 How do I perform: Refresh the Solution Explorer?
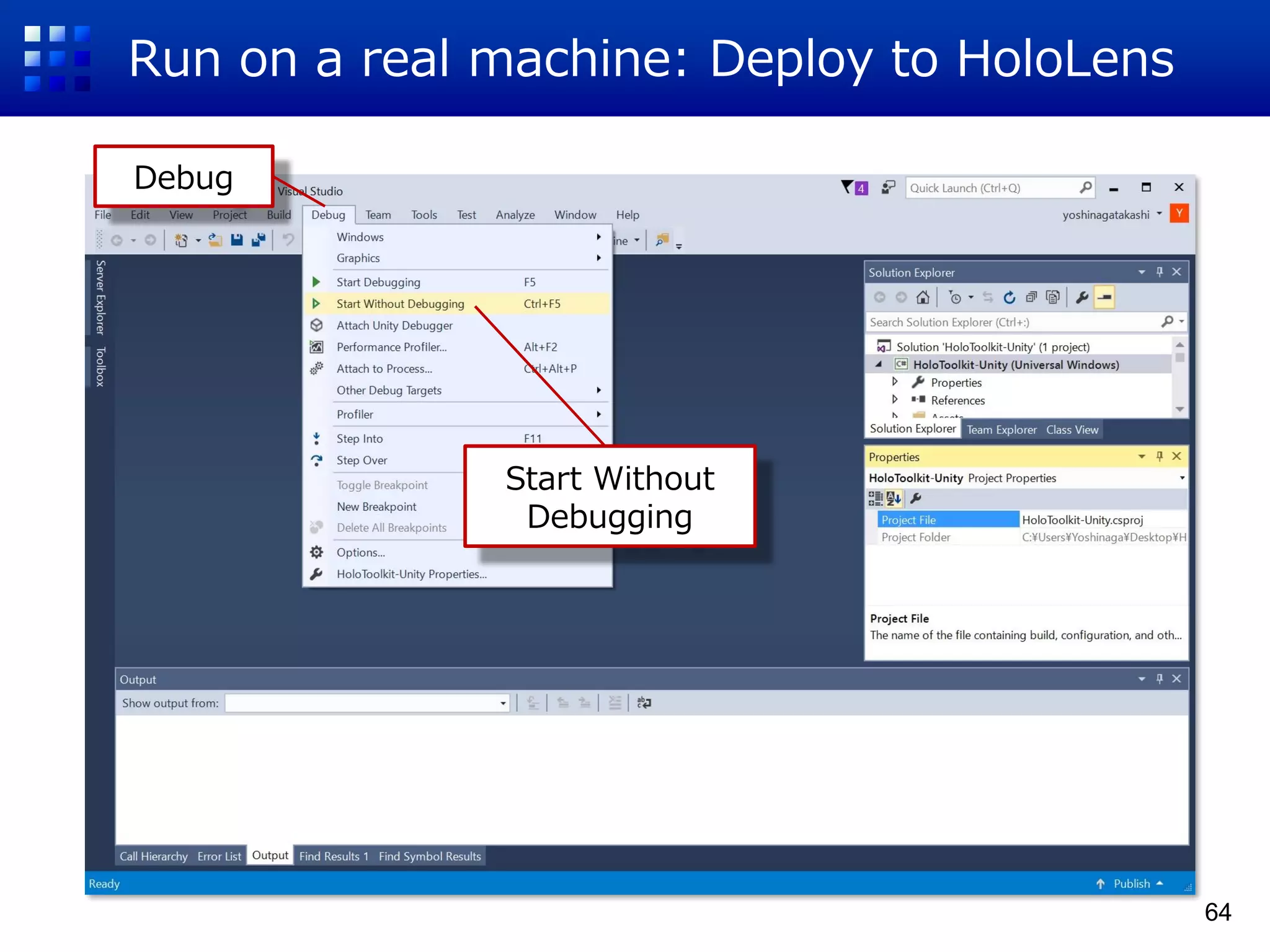(1010, 297)
